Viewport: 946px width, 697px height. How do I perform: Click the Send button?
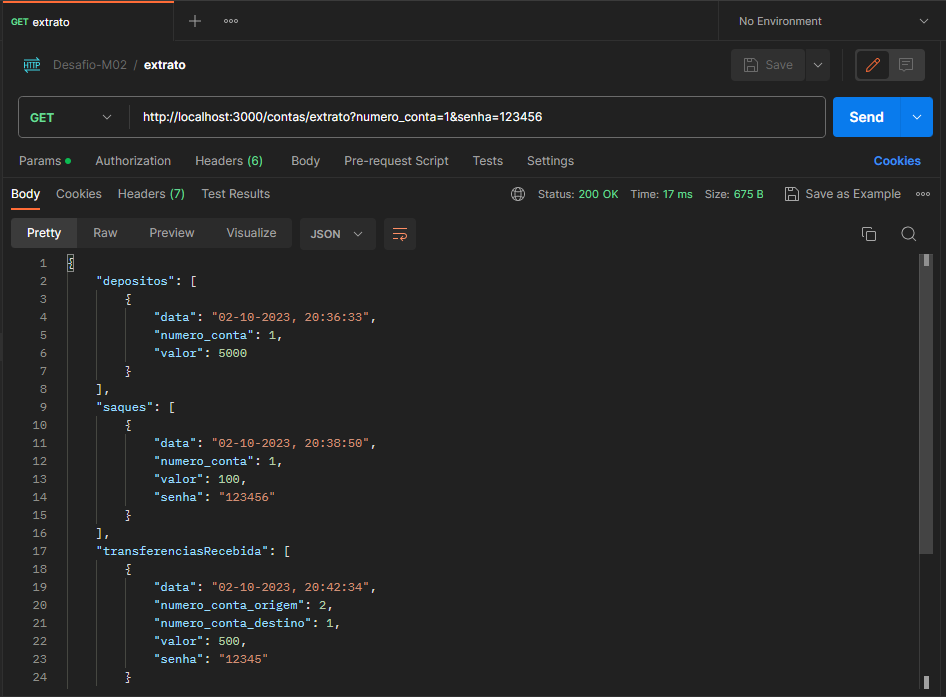click(x=866, y=117)
